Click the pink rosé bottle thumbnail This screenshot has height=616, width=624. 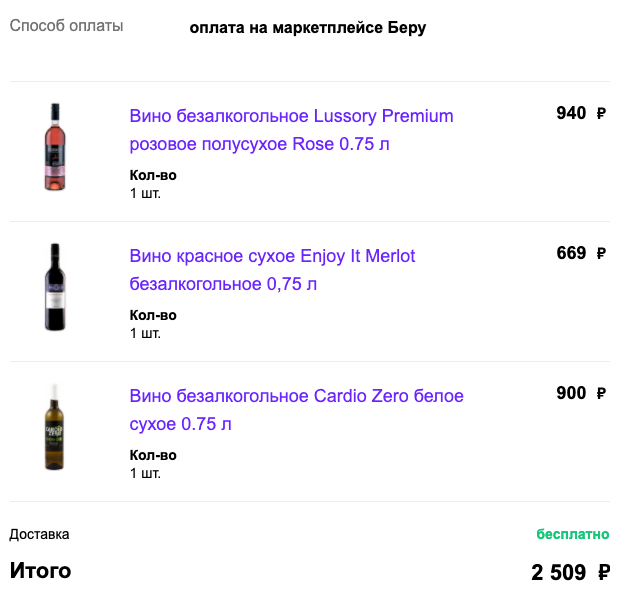pos(55,146)
